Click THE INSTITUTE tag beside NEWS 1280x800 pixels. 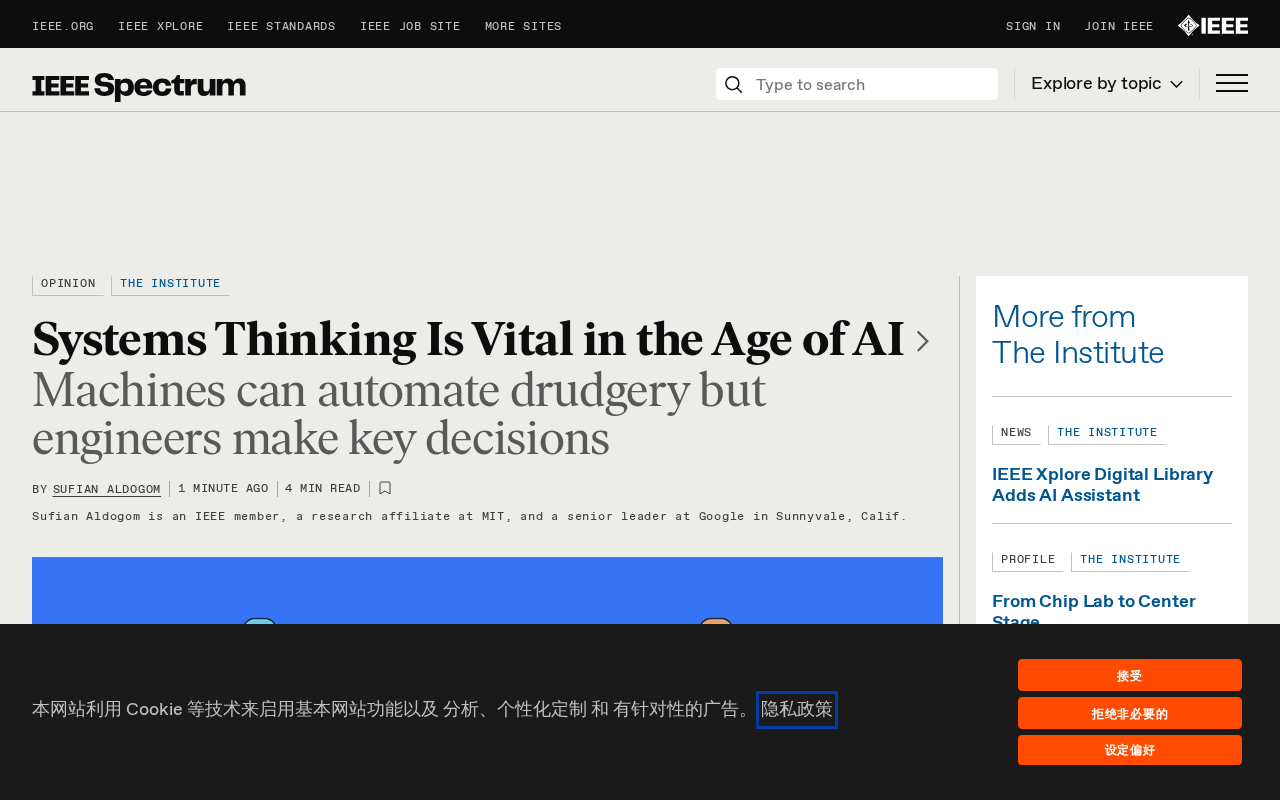[x=1107, y=434]
